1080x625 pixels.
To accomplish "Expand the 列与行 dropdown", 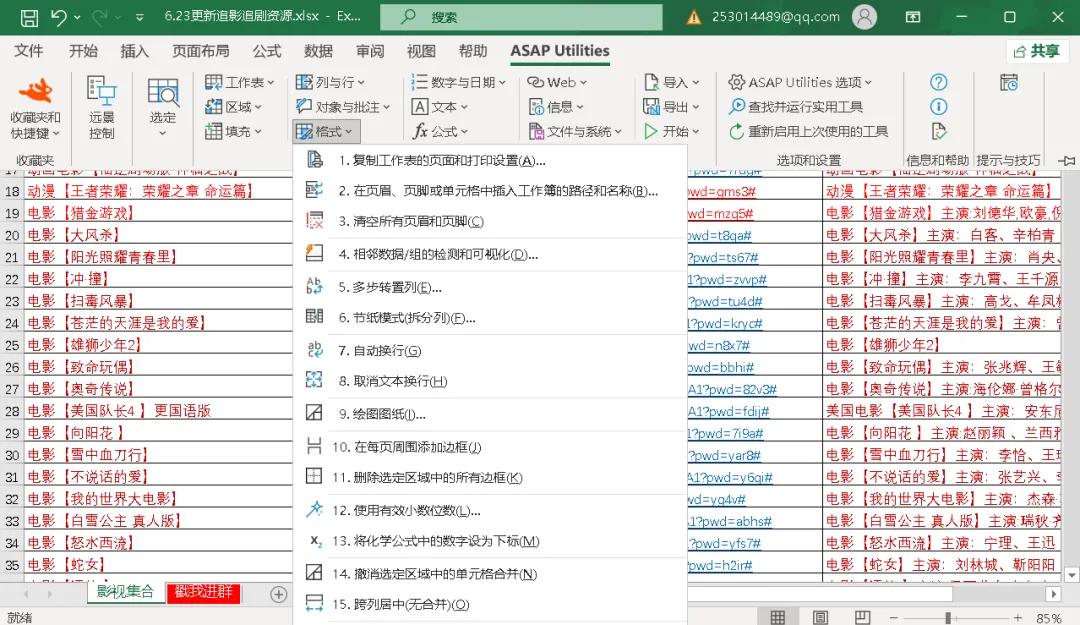I will (x=330, y=82).
